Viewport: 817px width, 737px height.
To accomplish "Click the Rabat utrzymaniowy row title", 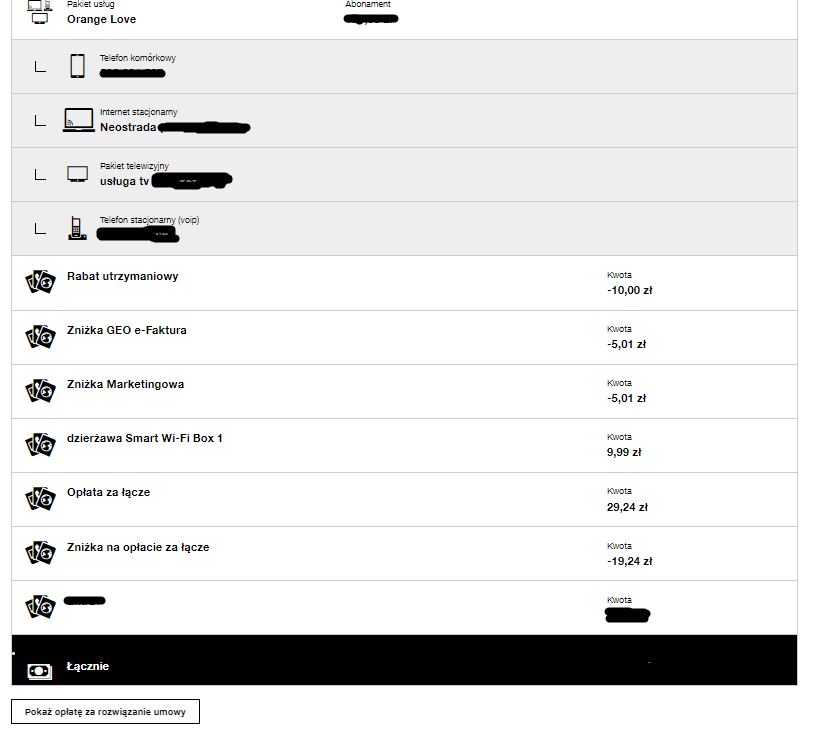I will click(x=122, y=276).
